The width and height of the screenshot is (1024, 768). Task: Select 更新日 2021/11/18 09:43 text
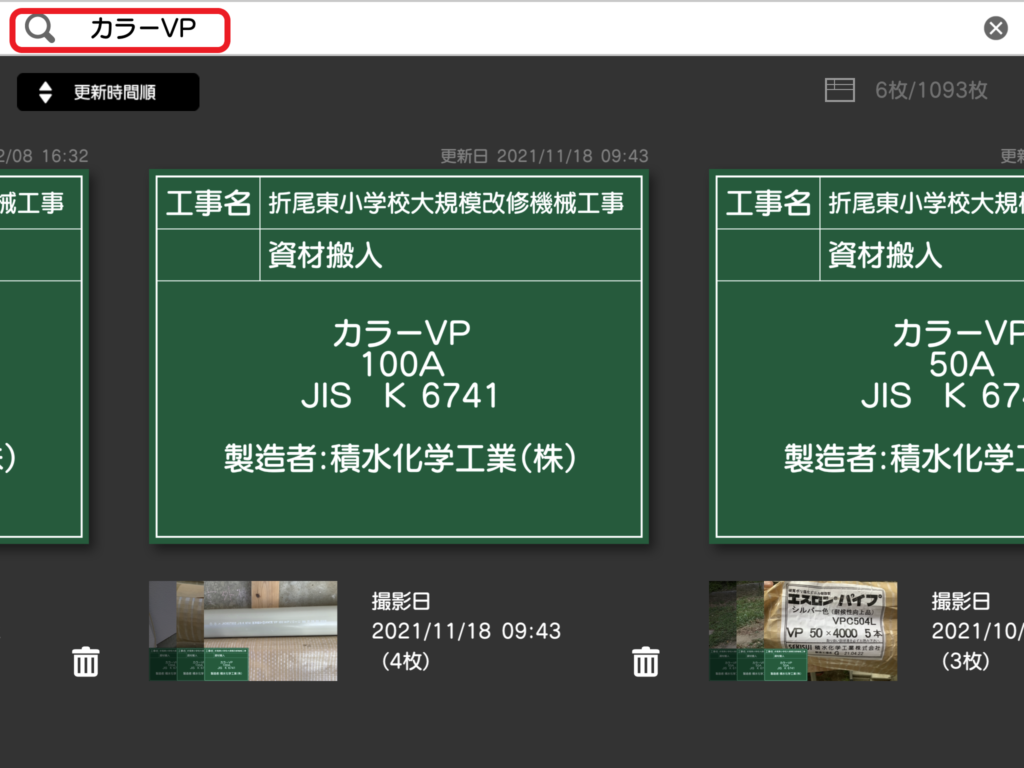click(x=544, y=156)
